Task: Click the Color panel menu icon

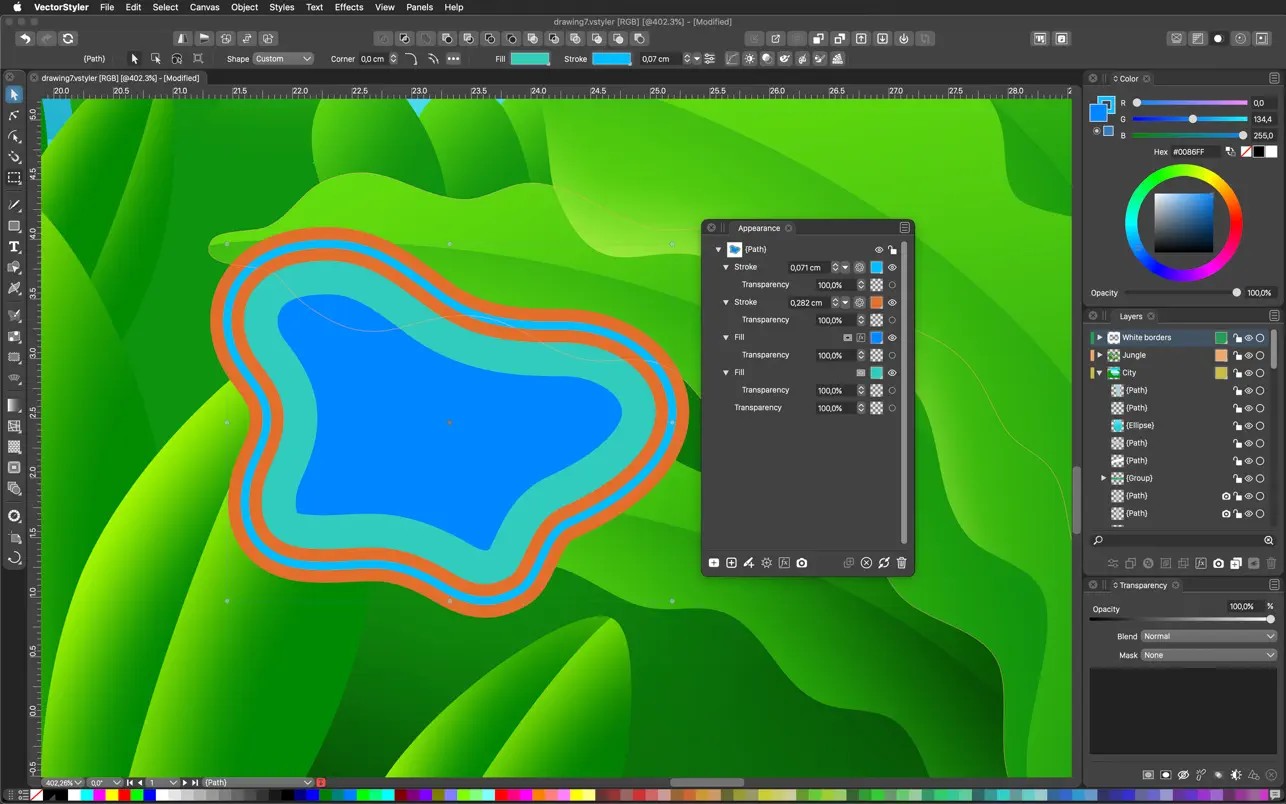Action: (1274, 78)
